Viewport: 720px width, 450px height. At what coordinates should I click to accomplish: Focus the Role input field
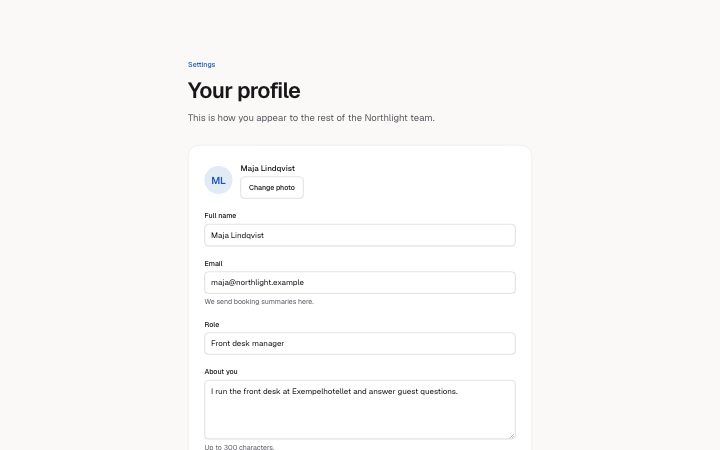(360, 343)
